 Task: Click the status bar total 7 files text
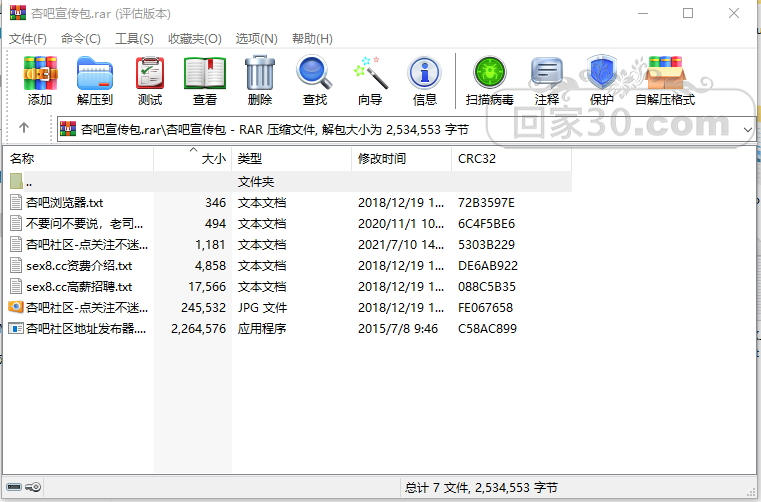(x=481, y=487)
